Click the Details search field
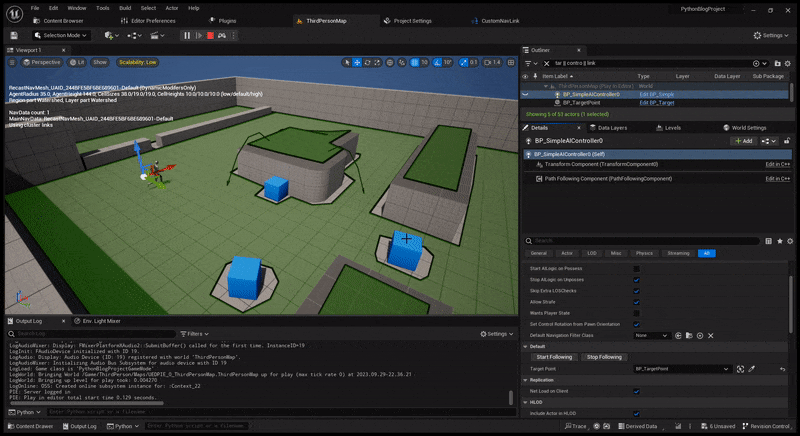The height and width of the screenshot is (436, 800). [x=642, y=241]
